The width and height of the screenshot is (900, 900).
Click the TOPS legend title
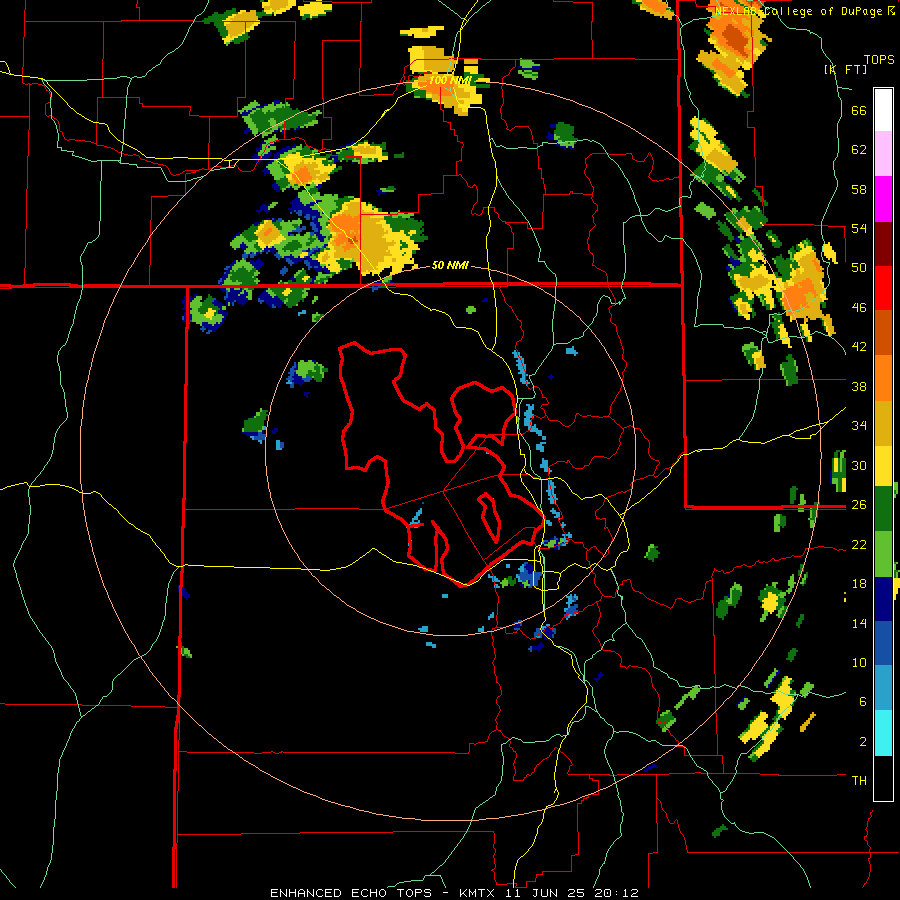coord(879,59)
